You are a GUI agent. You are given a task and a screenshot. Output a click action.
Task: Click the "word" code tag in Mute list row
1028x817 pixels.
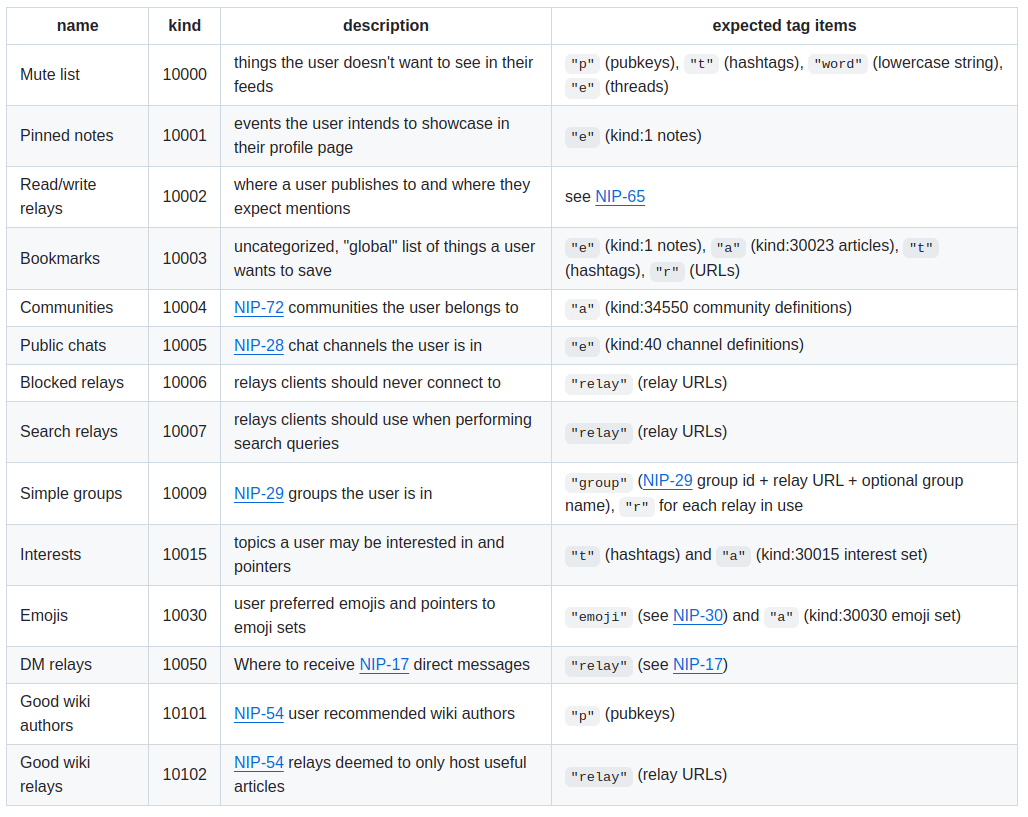pos(838,63)
